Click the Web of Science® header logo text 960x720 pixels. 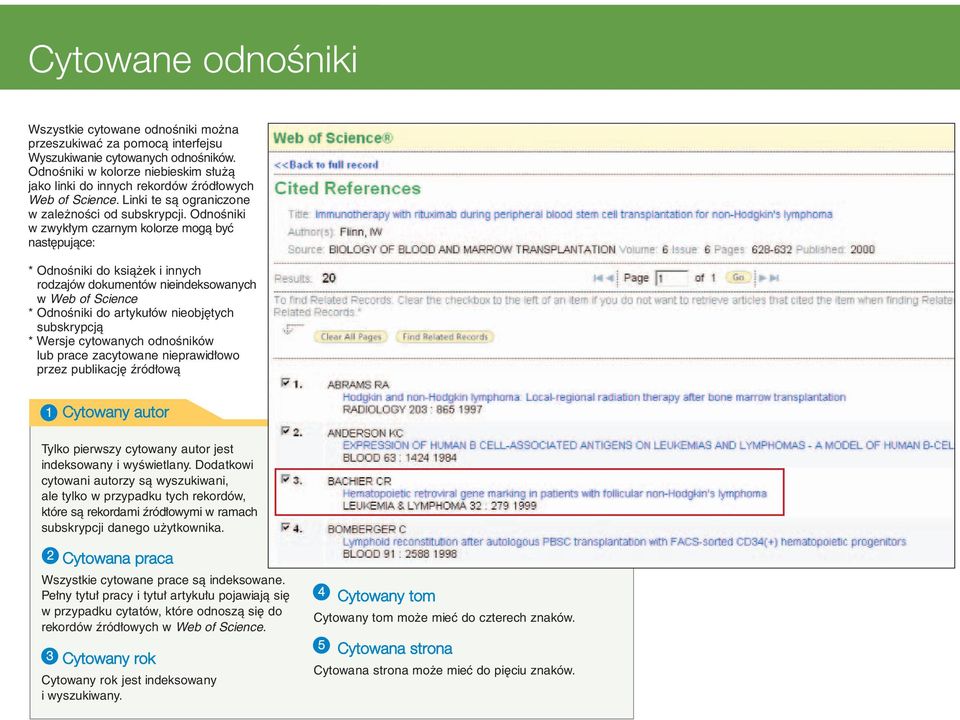click(333, 138)
